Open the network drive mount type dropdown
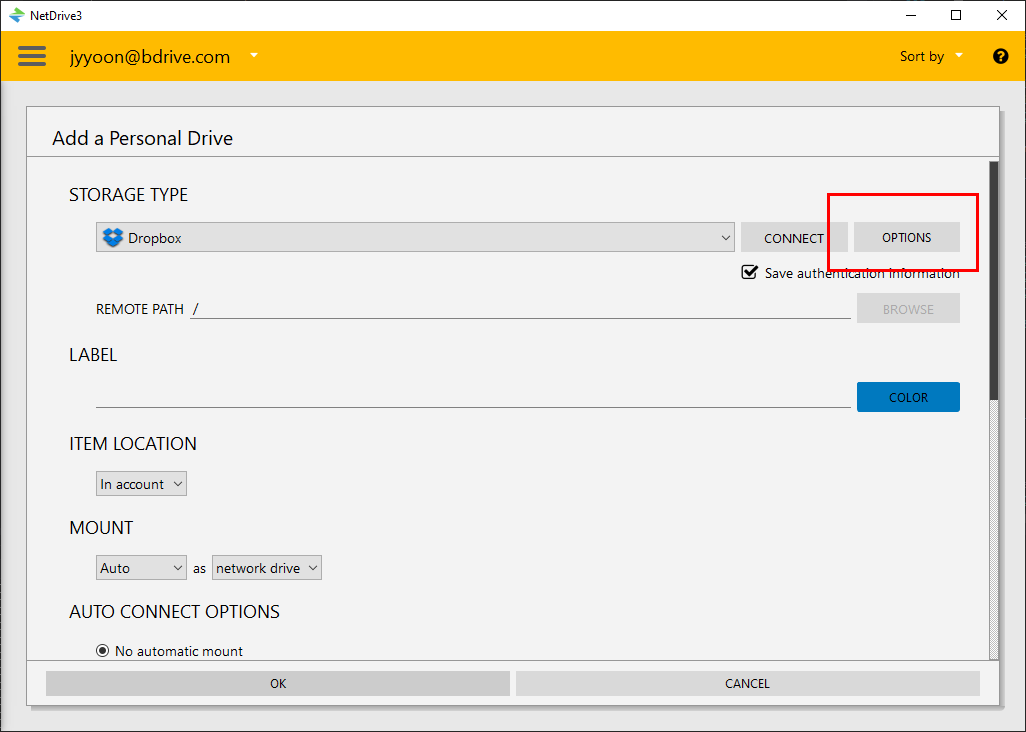 [x=266, y=567]
